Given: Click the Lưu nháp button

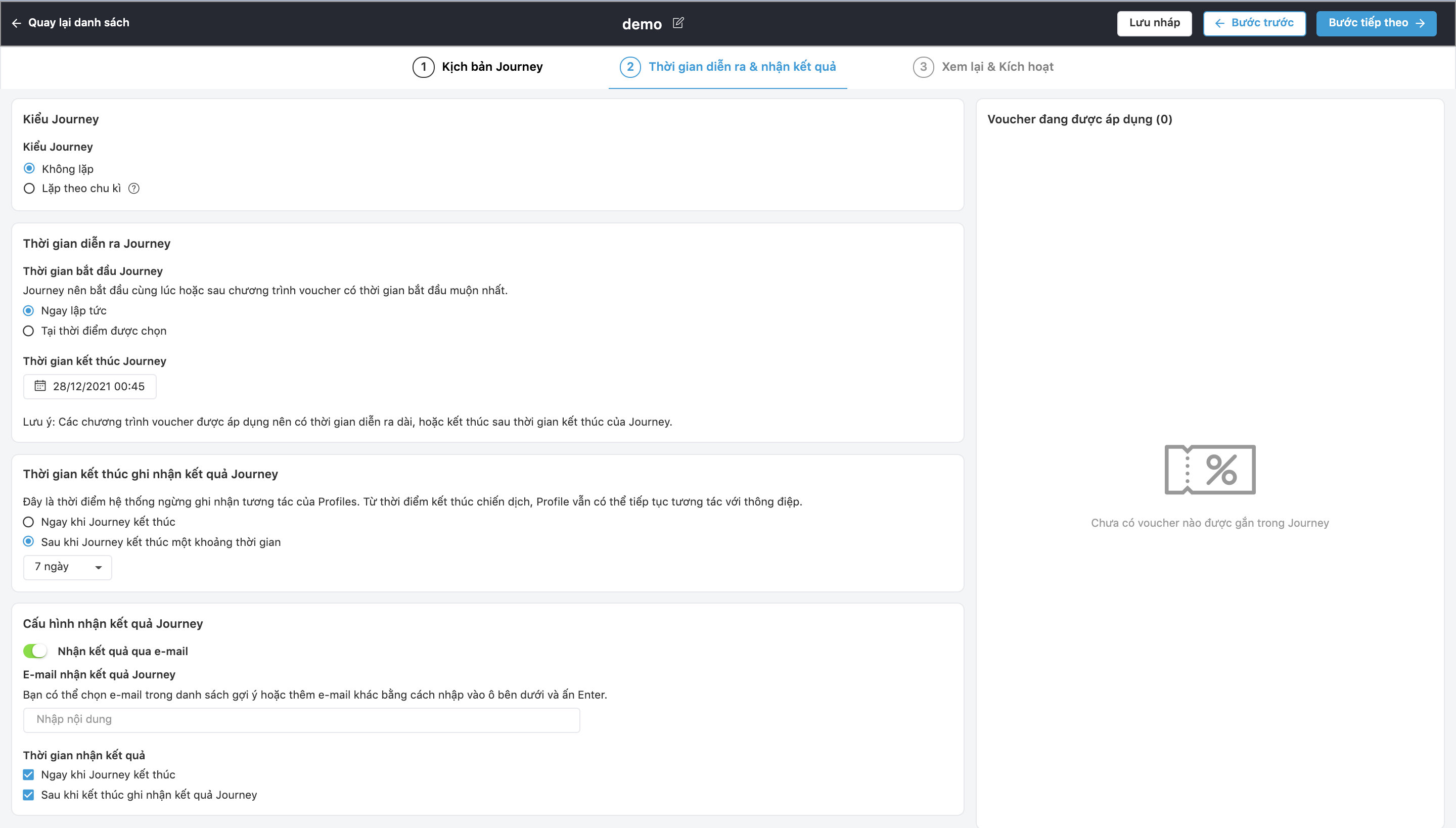Looking at the screenshot, I should point(1154,23).
